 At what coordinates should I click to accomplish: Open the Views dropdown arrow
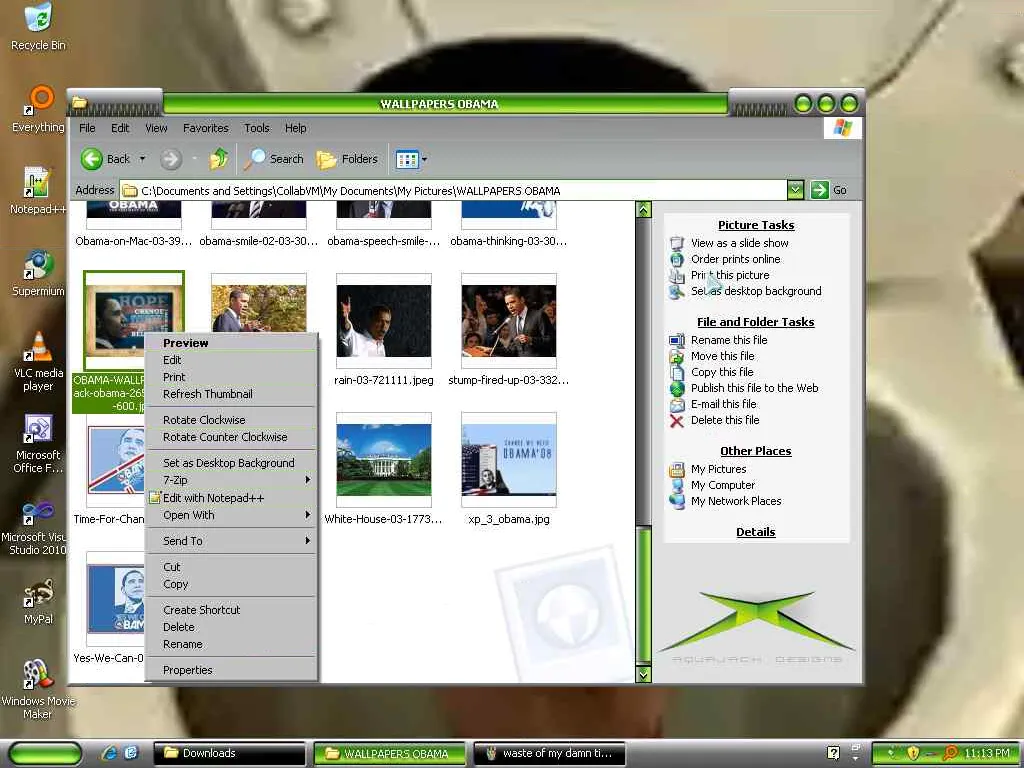click(424, 159)
